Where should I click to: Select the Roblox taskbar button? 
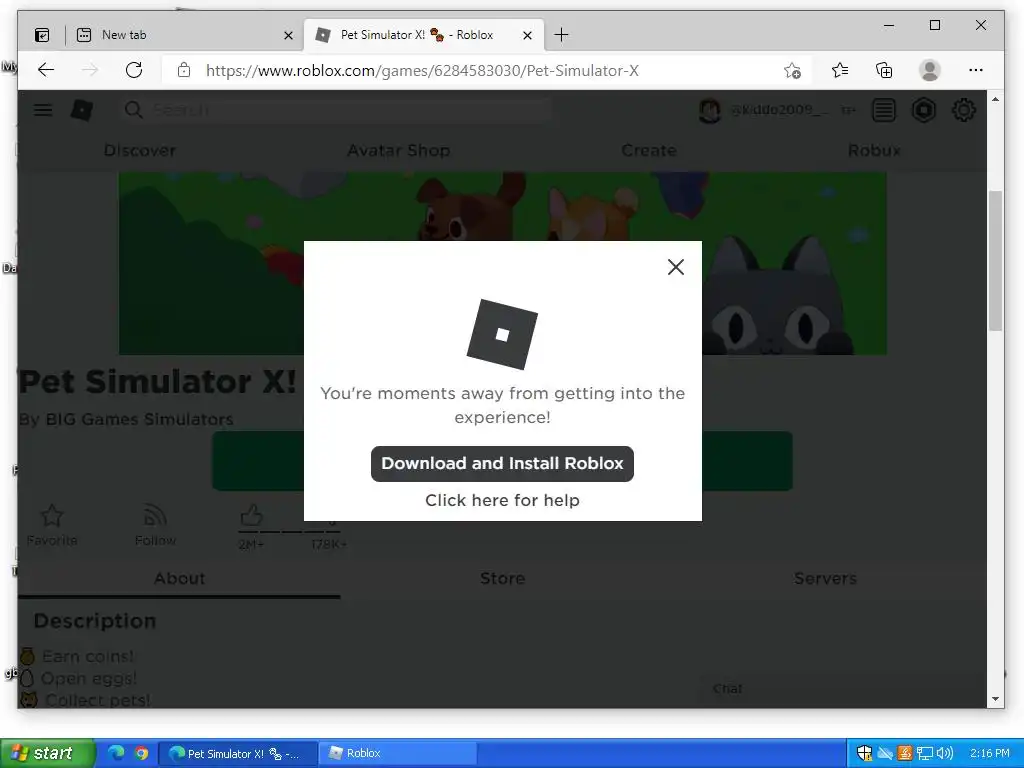pos(397,753)
